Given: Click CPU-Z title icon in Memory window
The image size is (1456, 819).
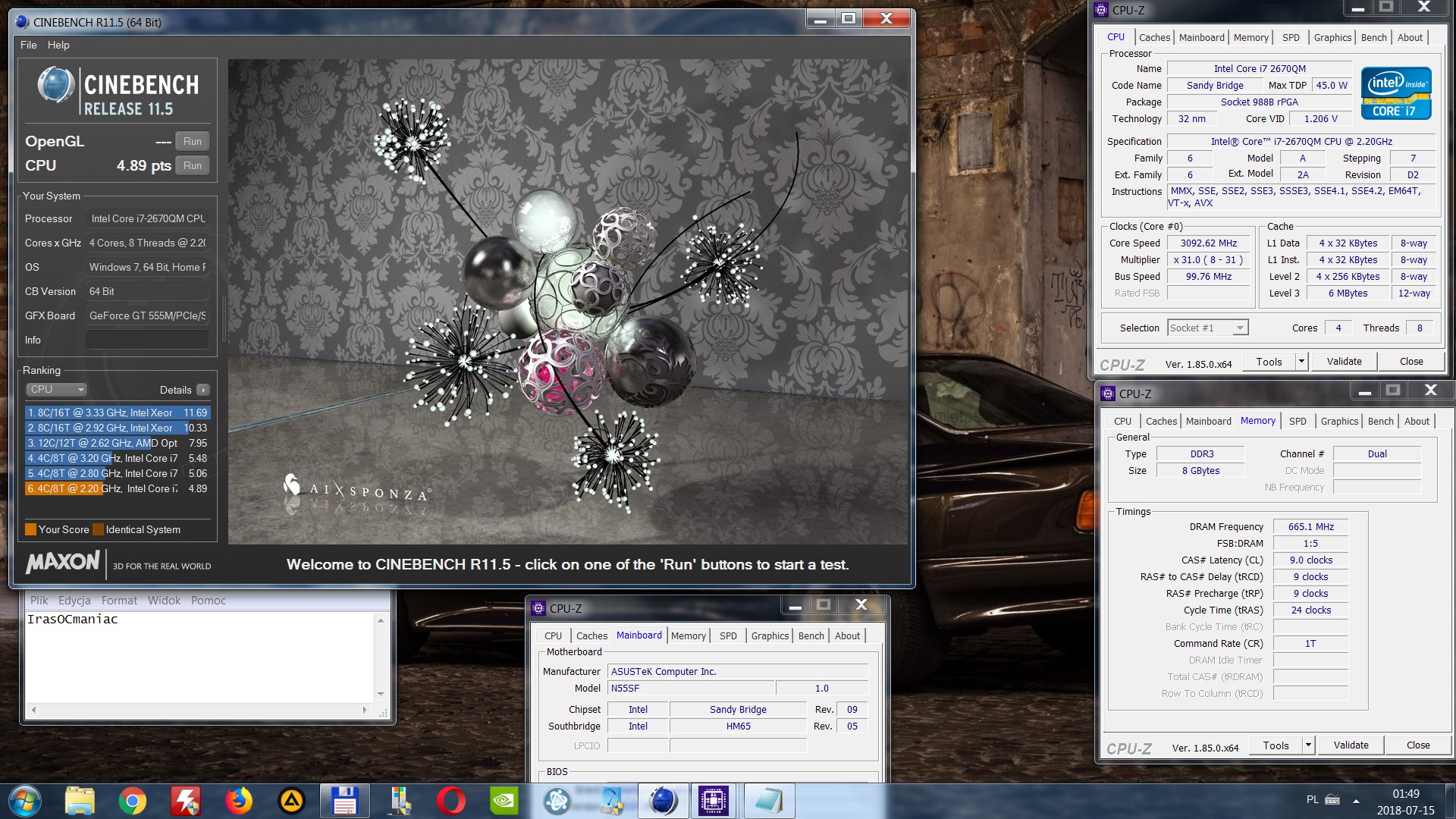Looking at the screenshot, I should point(1108,393).
